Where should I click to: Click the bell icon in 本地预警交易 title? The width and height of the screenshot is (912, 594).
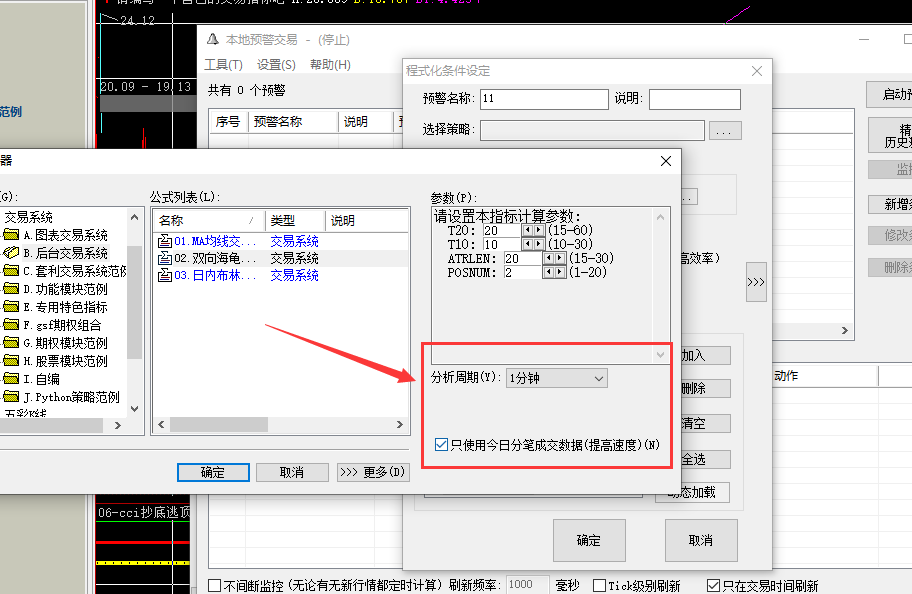tap(212, 40)
